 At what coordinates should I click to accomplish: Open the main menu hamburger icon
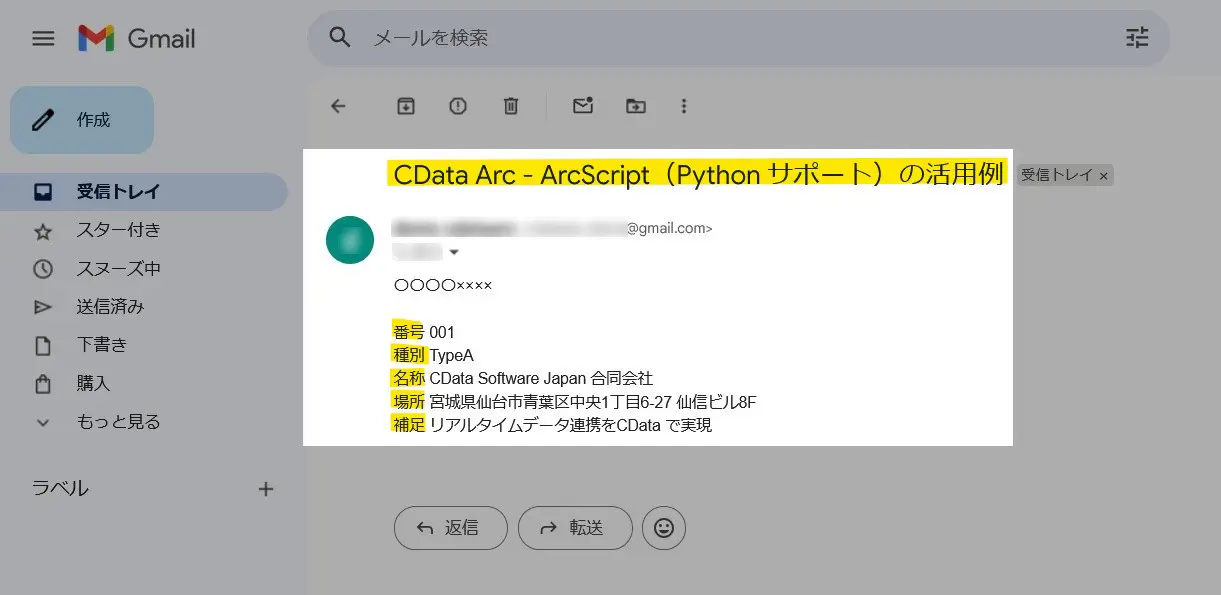[x=43, y=39]
